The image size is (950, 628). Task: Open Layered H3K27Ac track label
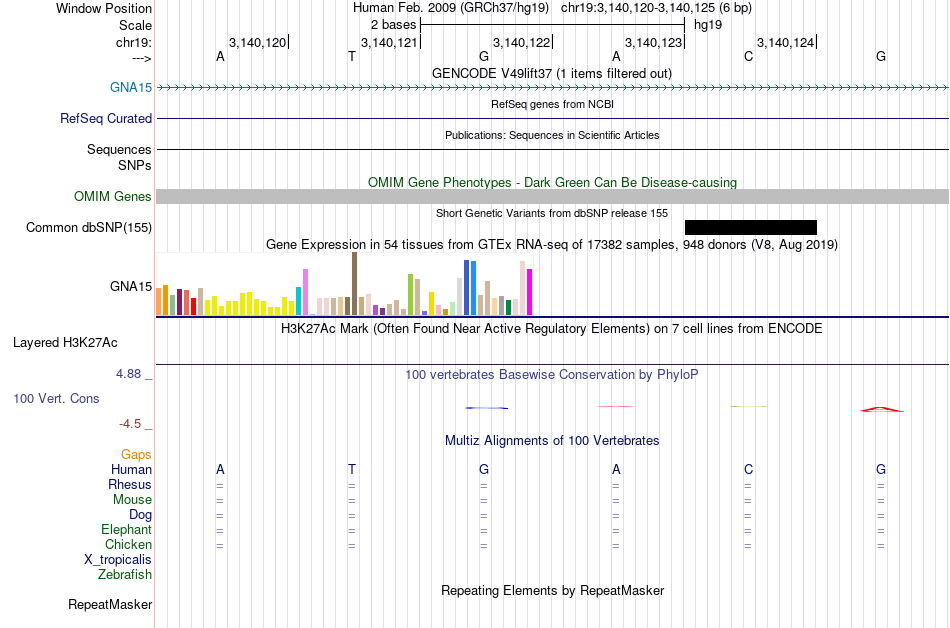[65, 342]
